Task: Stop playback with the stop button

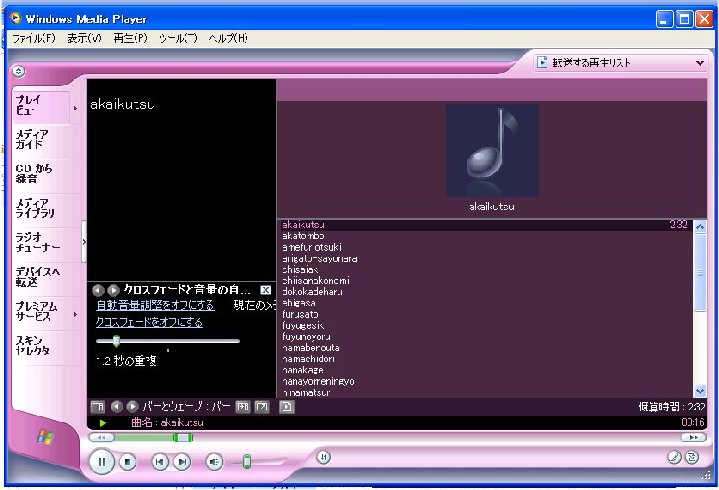Action: coord(128,462)
